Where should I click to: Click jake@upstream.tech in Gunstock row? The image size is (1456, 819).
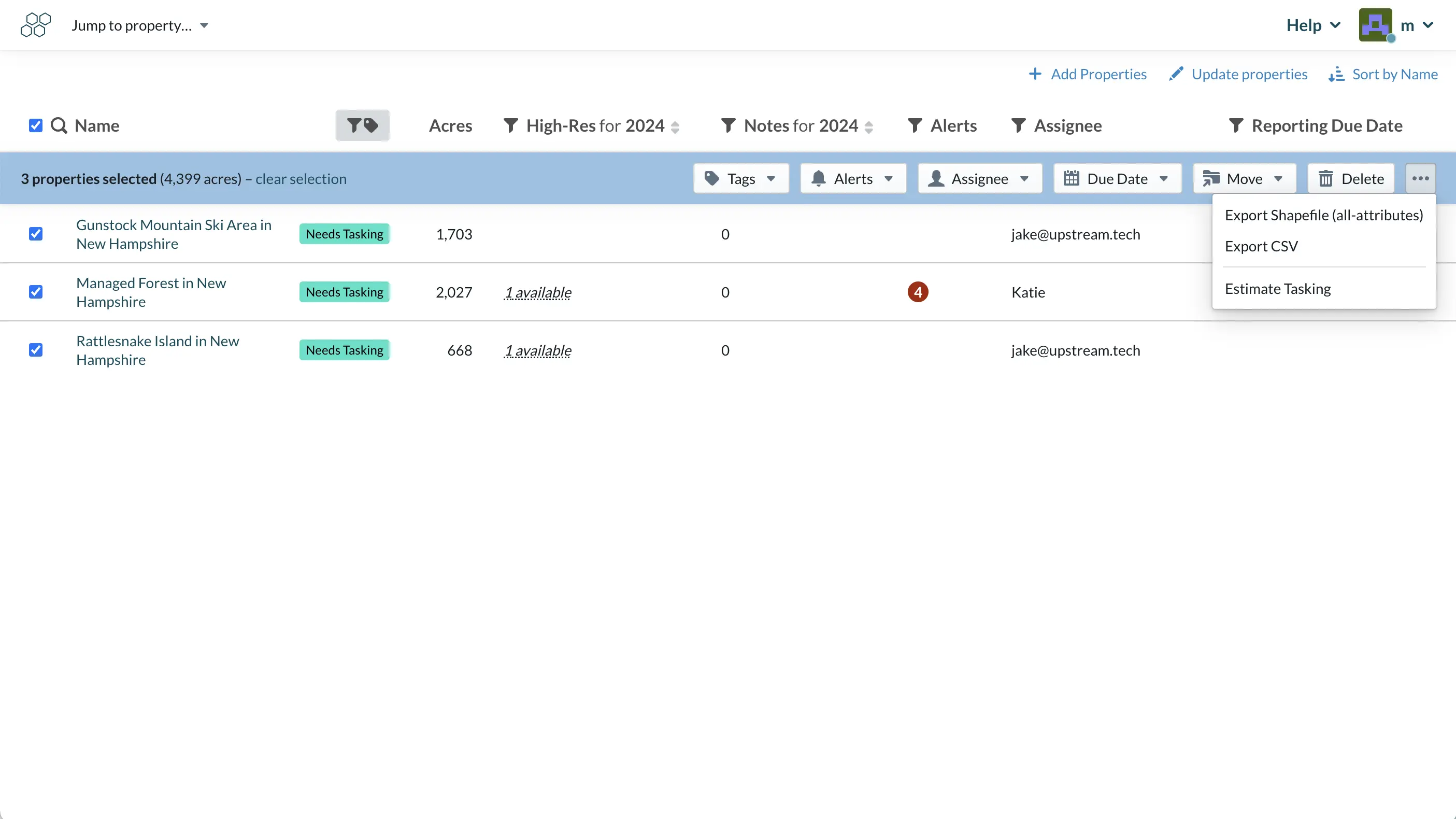[1076, 234]
